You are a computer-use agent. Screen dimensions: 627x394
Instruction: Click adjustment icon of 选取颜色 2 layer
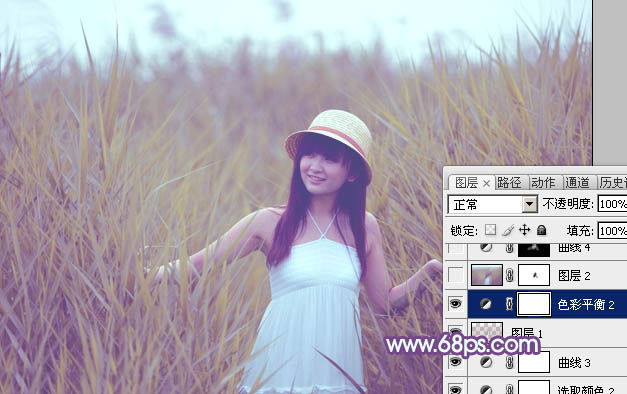[x=486, y=389]
